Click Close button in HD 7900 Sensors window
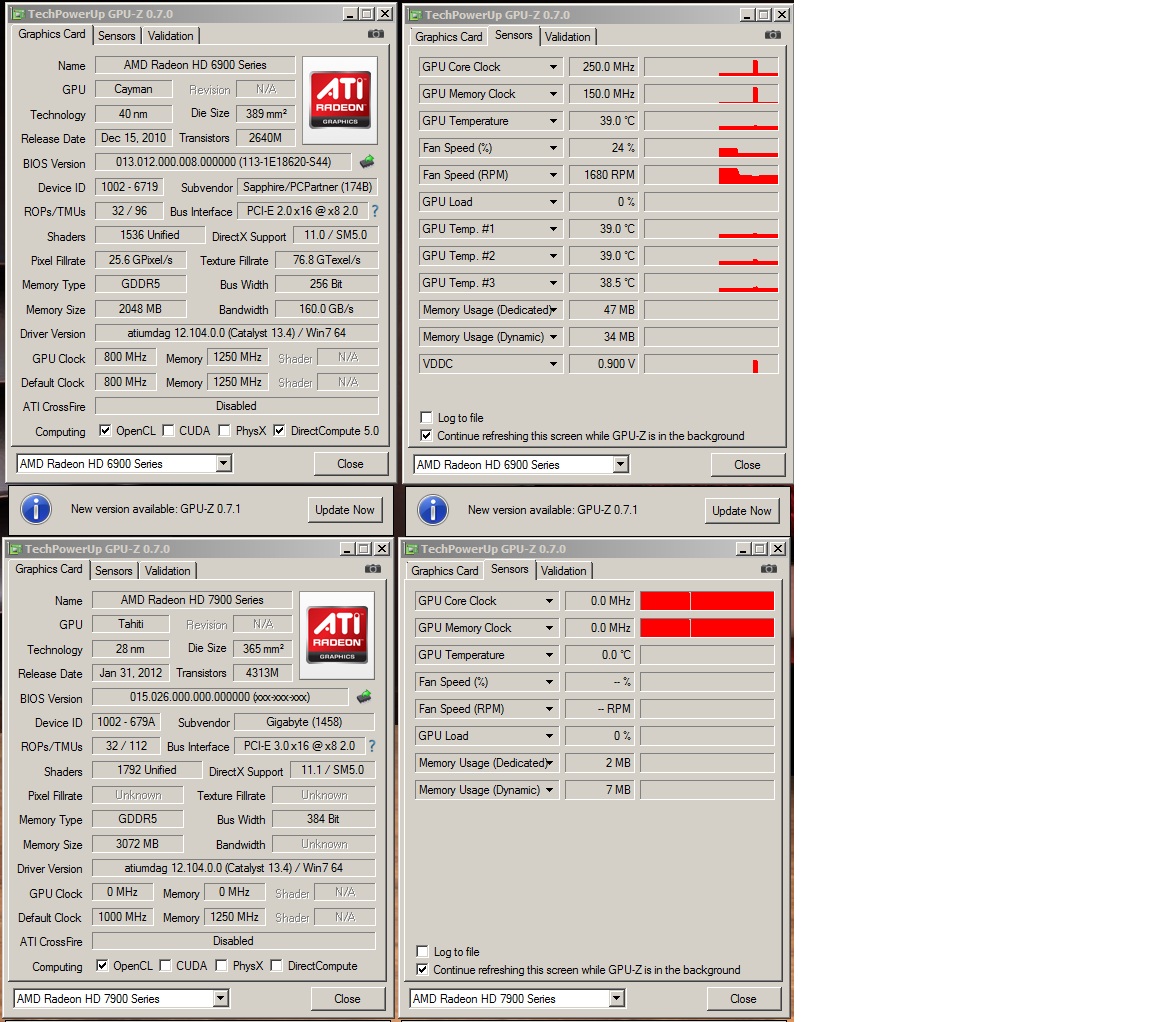 (743, 998)
